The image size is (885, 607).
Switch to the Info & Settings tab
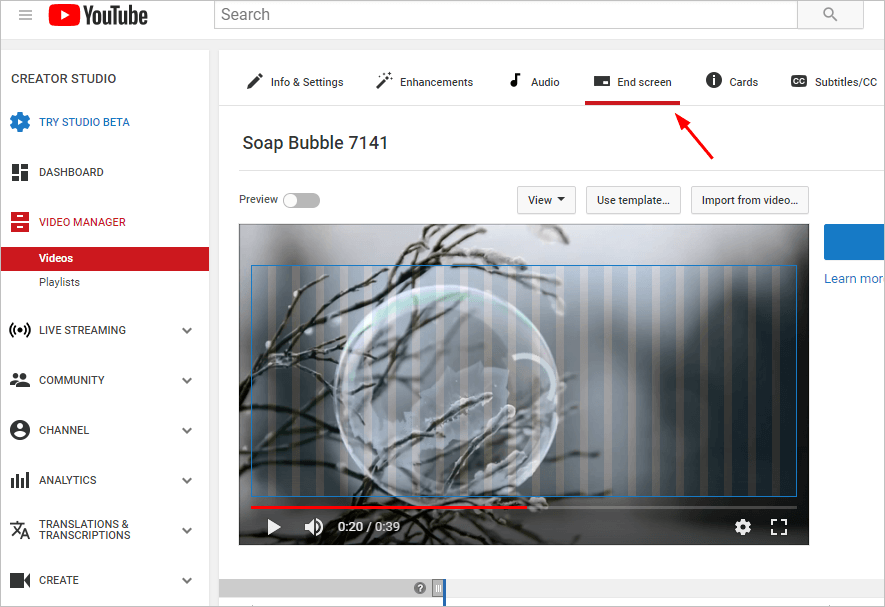point(306,82)
